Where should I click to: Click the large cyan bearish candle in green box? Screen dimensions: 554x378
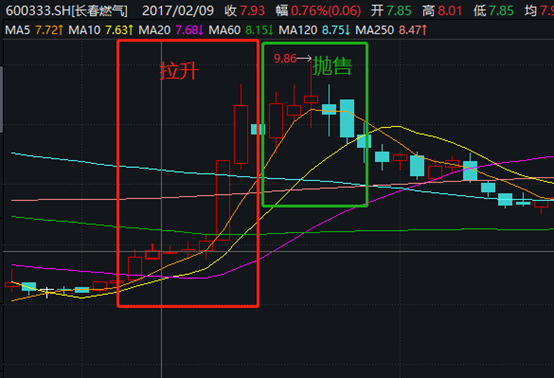347,118
